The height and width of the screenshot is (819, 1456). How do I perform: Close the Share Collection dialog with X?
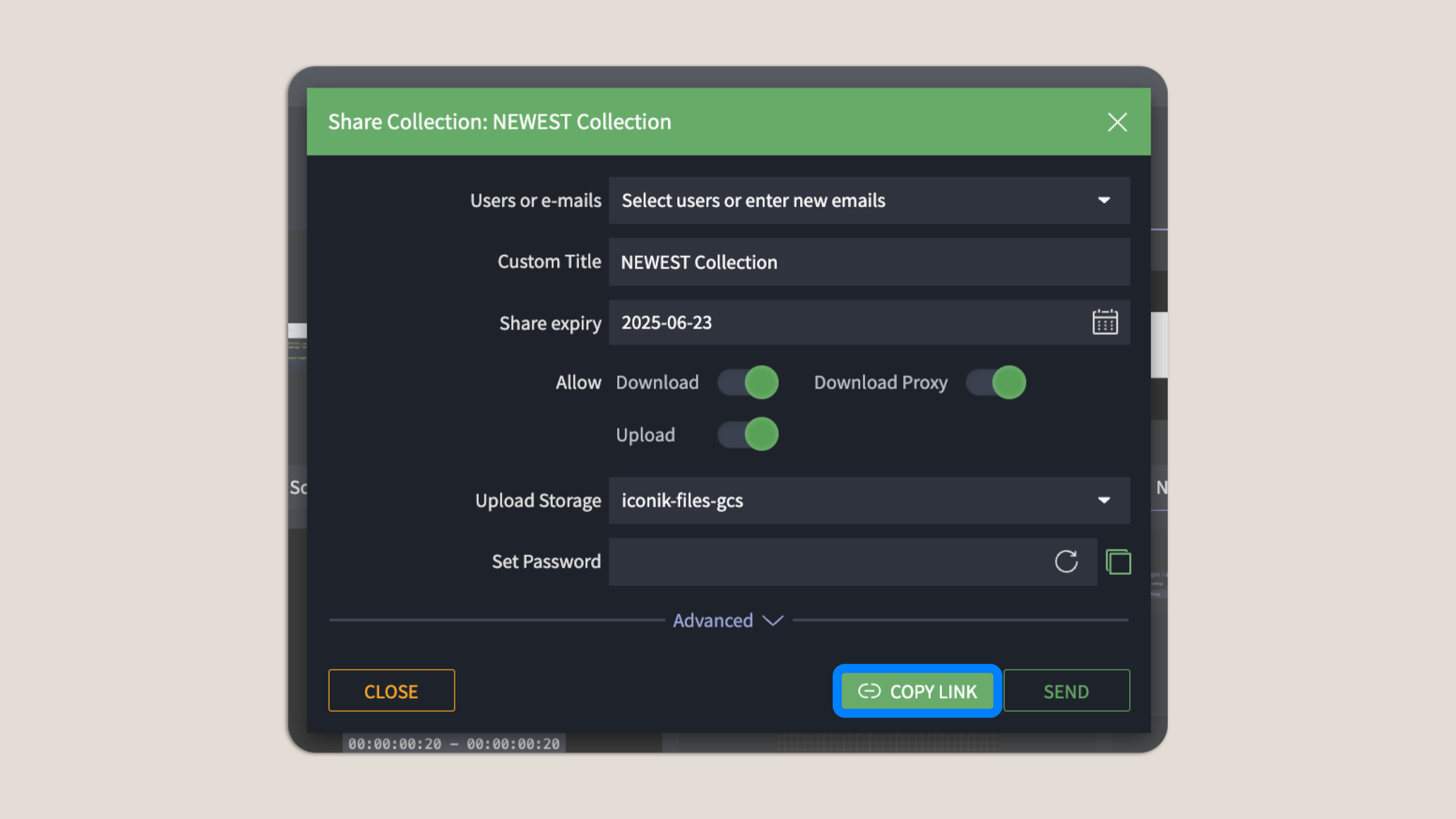click(x=1117, y=122)
